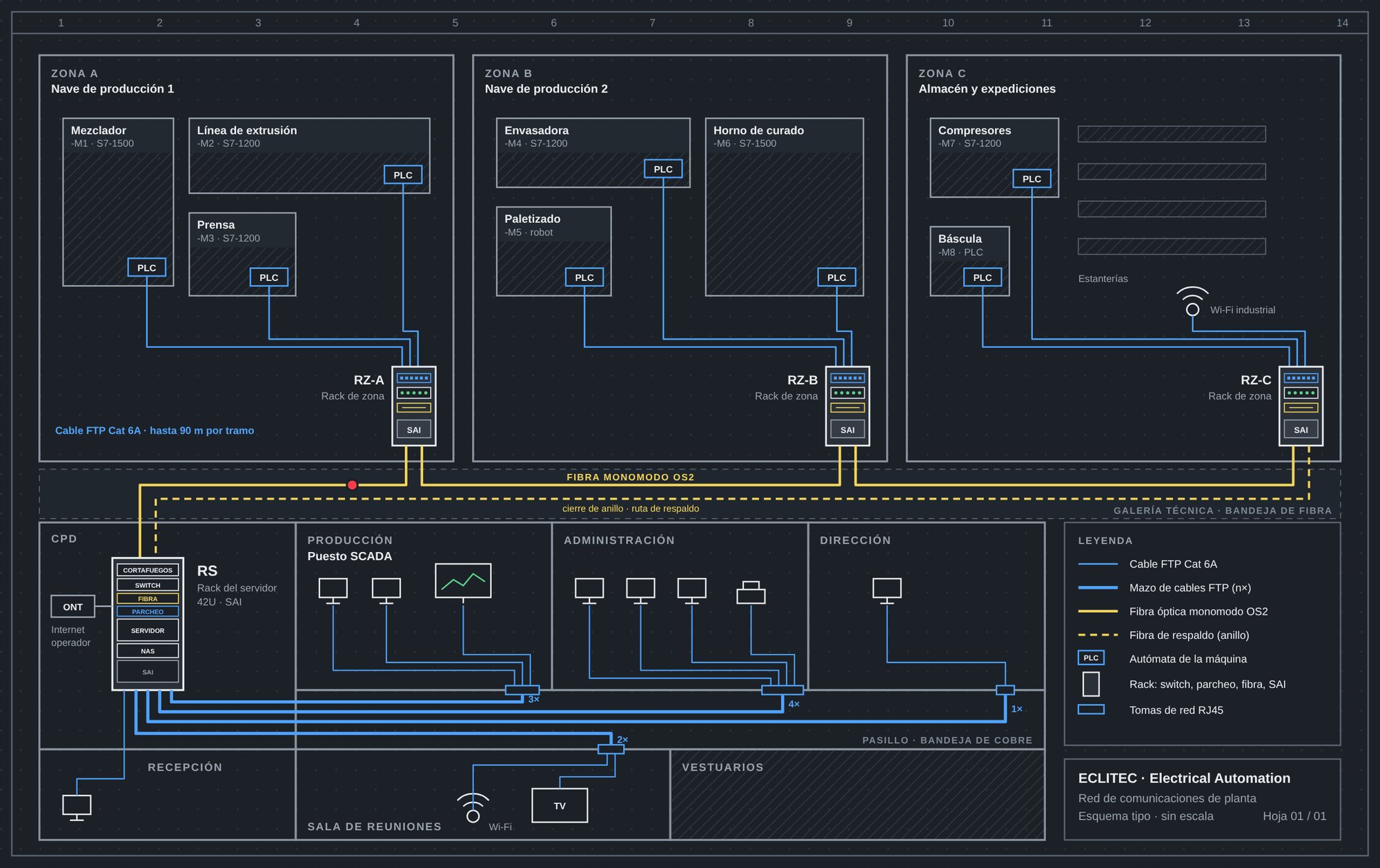Select the FIBRA panel in RS rack

click(148, 599)
